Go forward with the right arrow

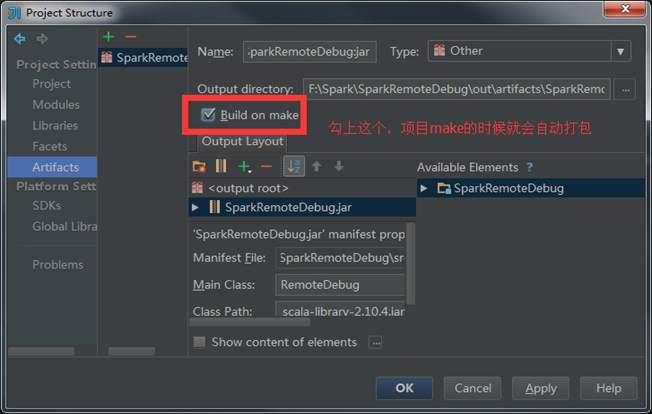(x=42, y=39)
